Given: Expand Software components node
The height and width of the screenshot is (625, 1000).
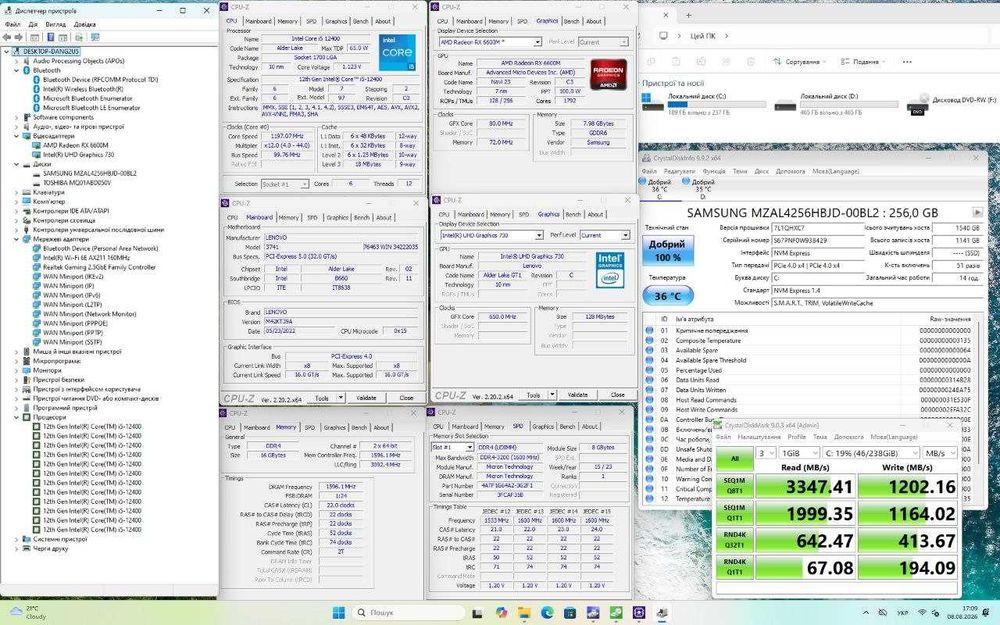Looking at the screenshot, I should pyautogui.click(x=17, y=117).
